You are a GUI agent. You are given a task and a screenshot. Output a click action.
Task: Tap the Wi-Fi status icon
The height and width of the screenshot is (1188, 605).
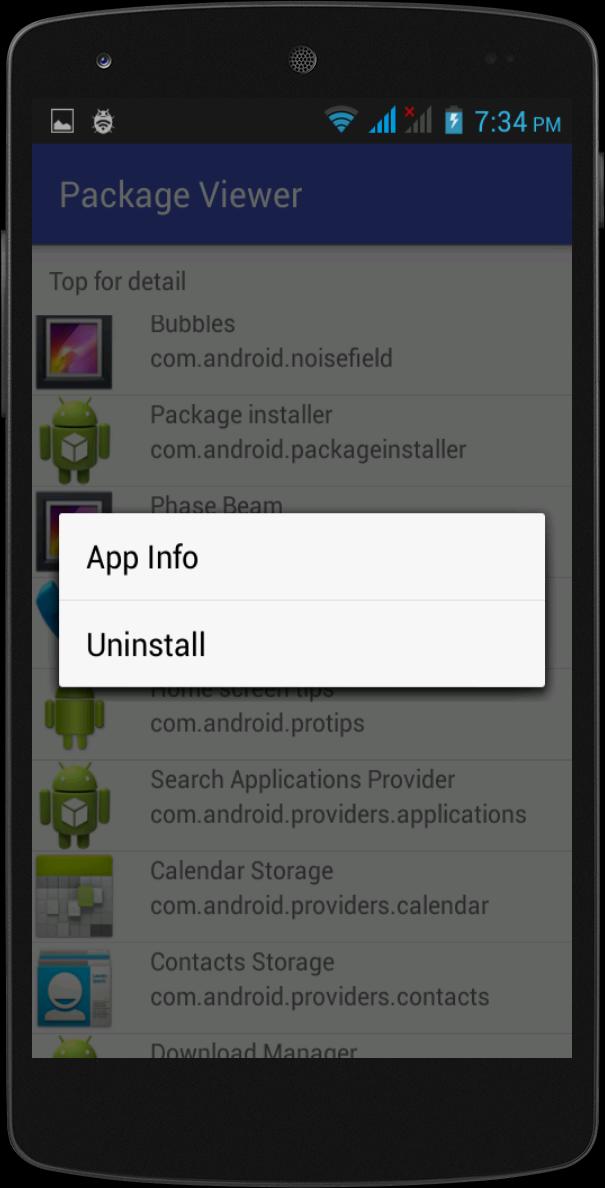click(x=341, y=120)
